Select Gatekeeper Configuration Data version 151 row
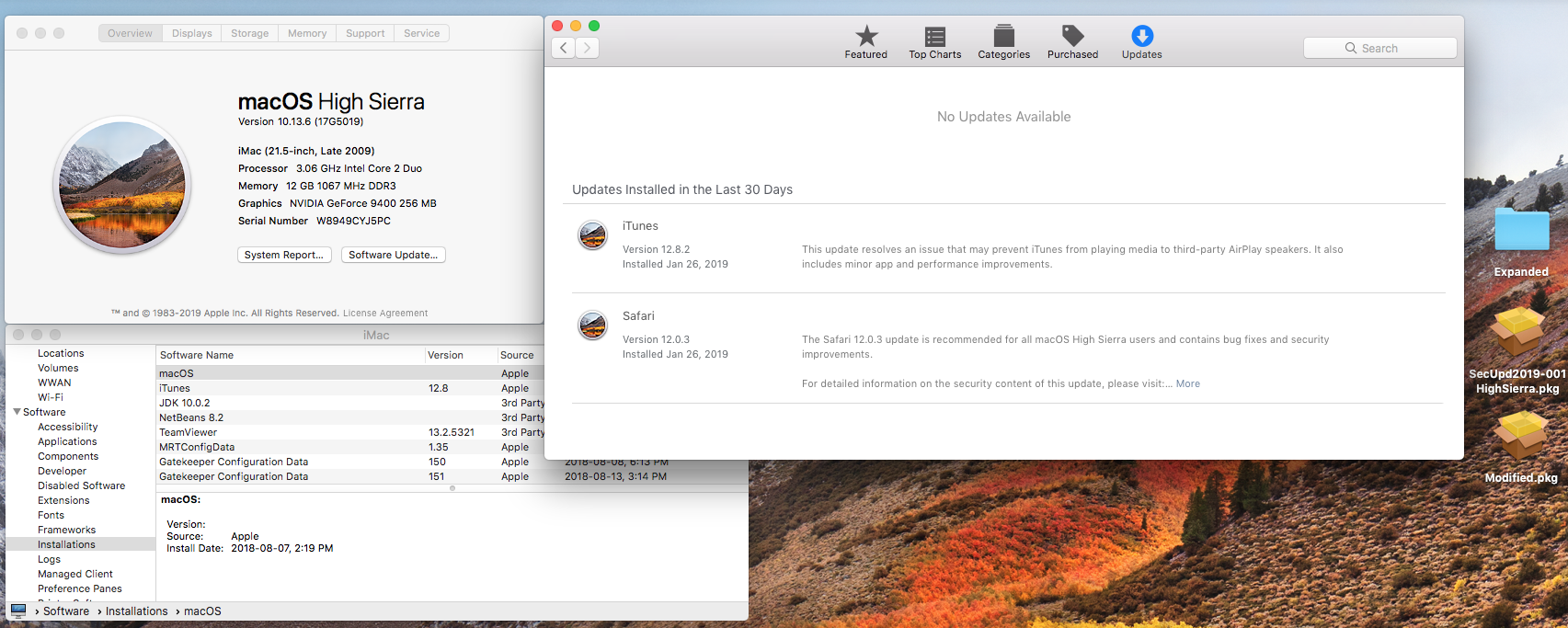Viewport: 1568px width, 628px height. (x=452, y=476)
